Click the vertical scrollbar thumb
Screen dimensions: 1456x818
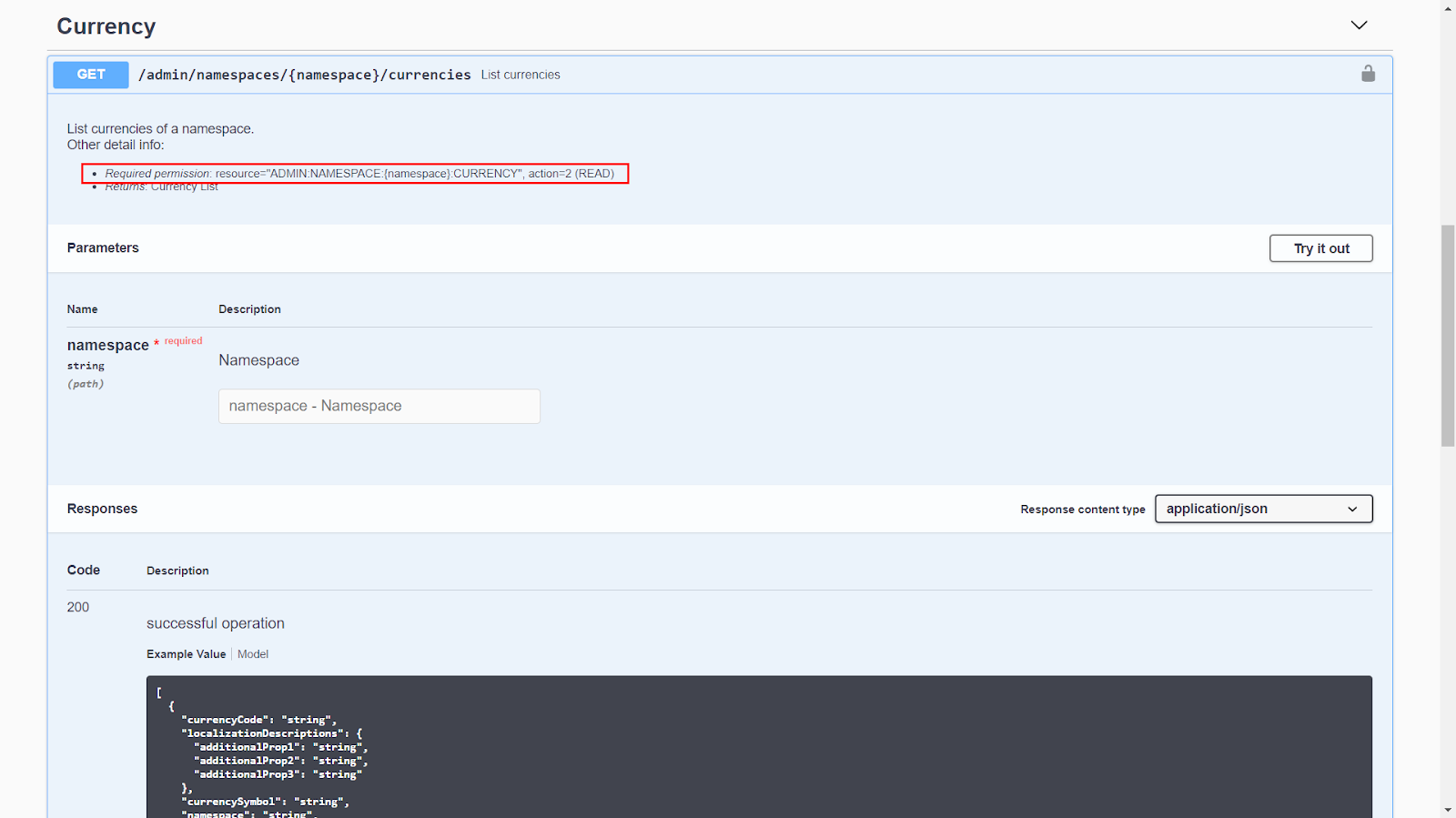click(x=1448, y=336)
